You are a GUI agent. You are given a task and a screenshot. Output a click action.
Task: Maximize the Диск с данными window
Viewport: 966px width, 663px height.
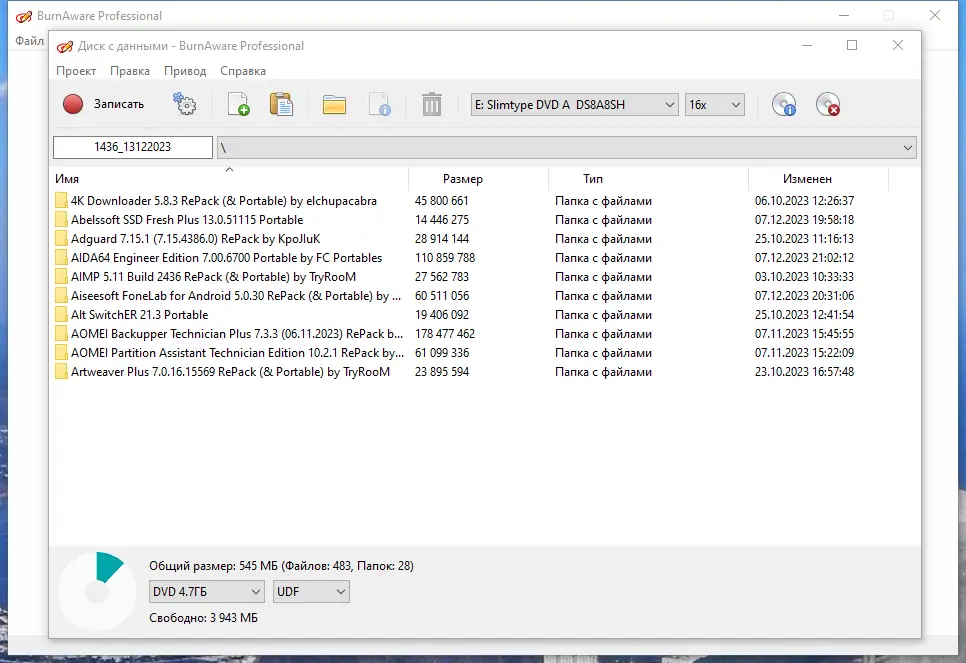click(852, 45)
